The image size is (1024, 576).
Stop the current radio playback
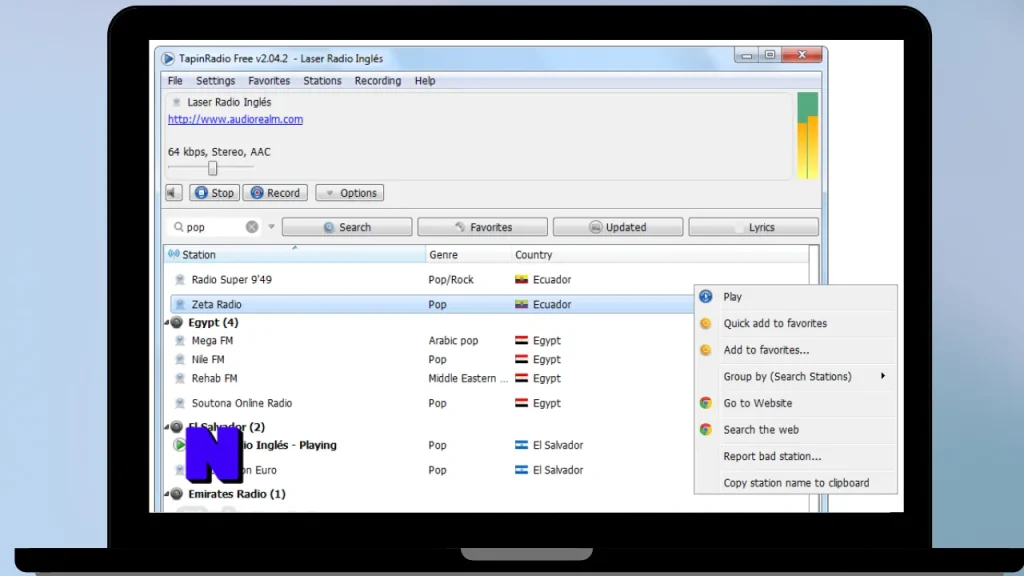point(214,193)
